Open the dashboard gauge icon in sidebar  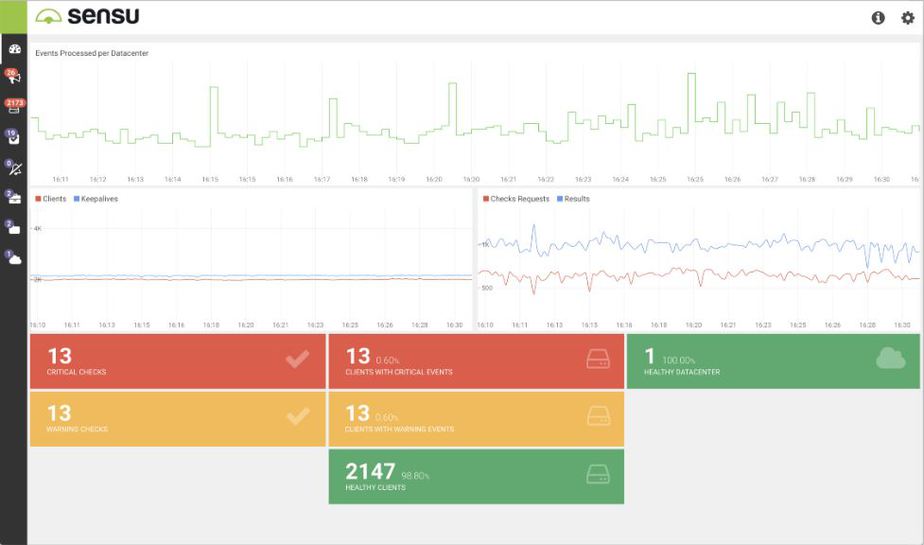(15, 49)
